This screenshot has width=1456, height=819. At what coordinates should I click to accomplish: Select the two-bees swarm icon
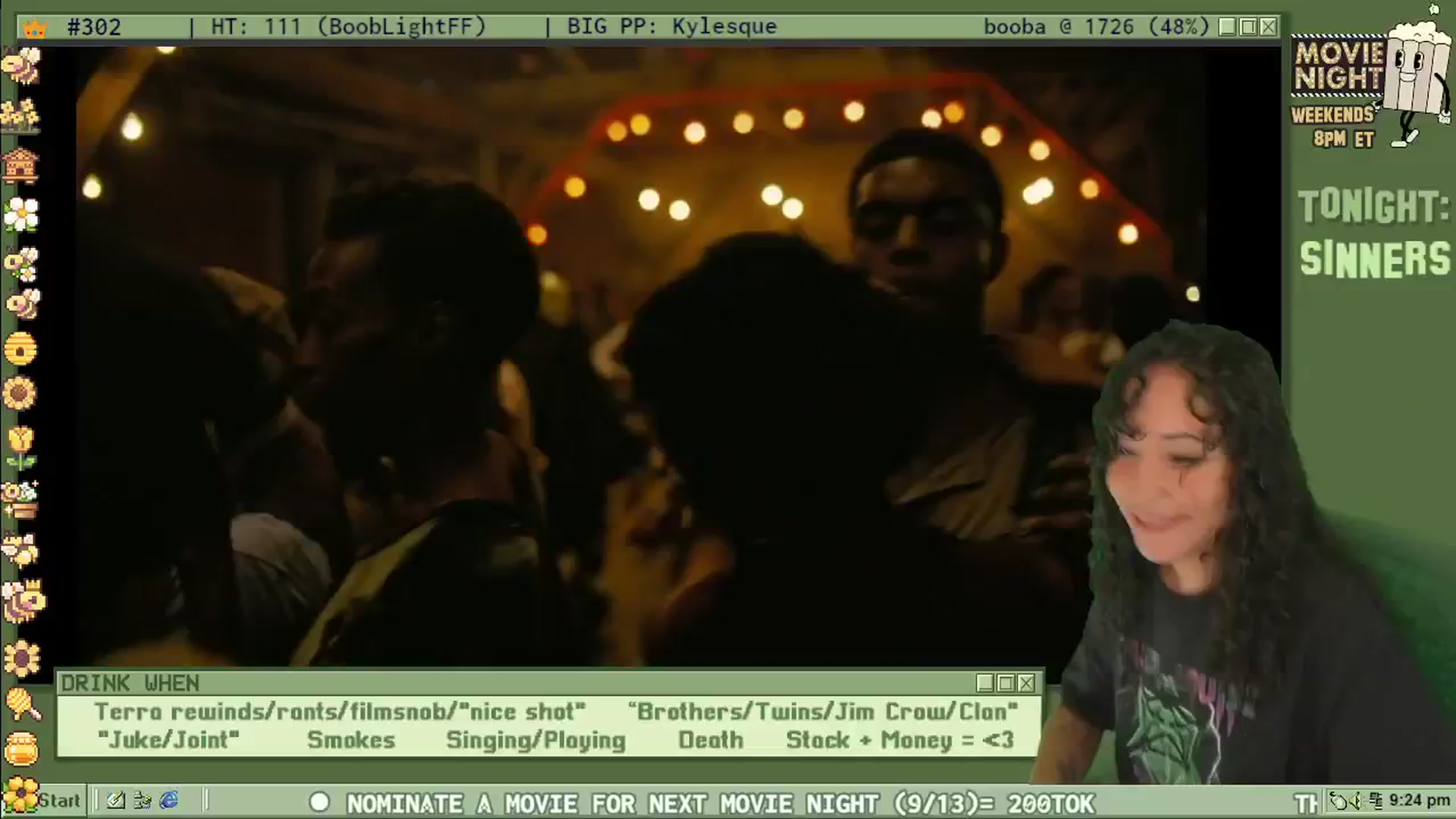pyautogui.click(x=21, y=551)
